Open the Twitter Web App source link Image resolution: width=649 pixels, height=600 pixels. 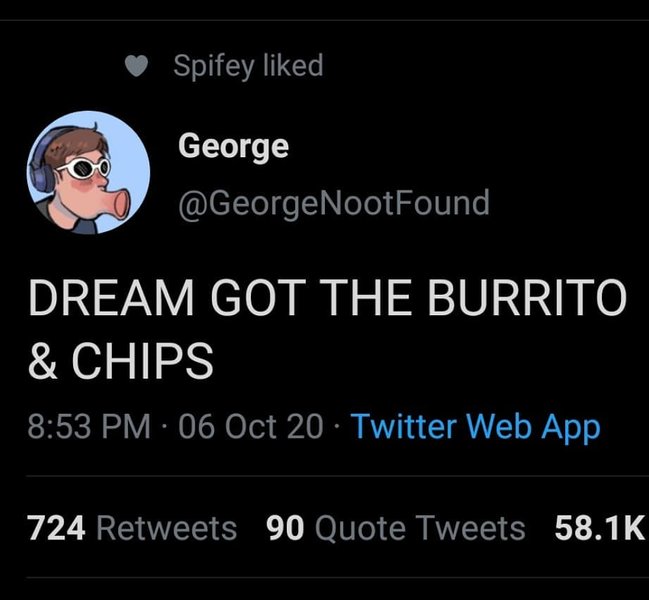pos(475,428)
